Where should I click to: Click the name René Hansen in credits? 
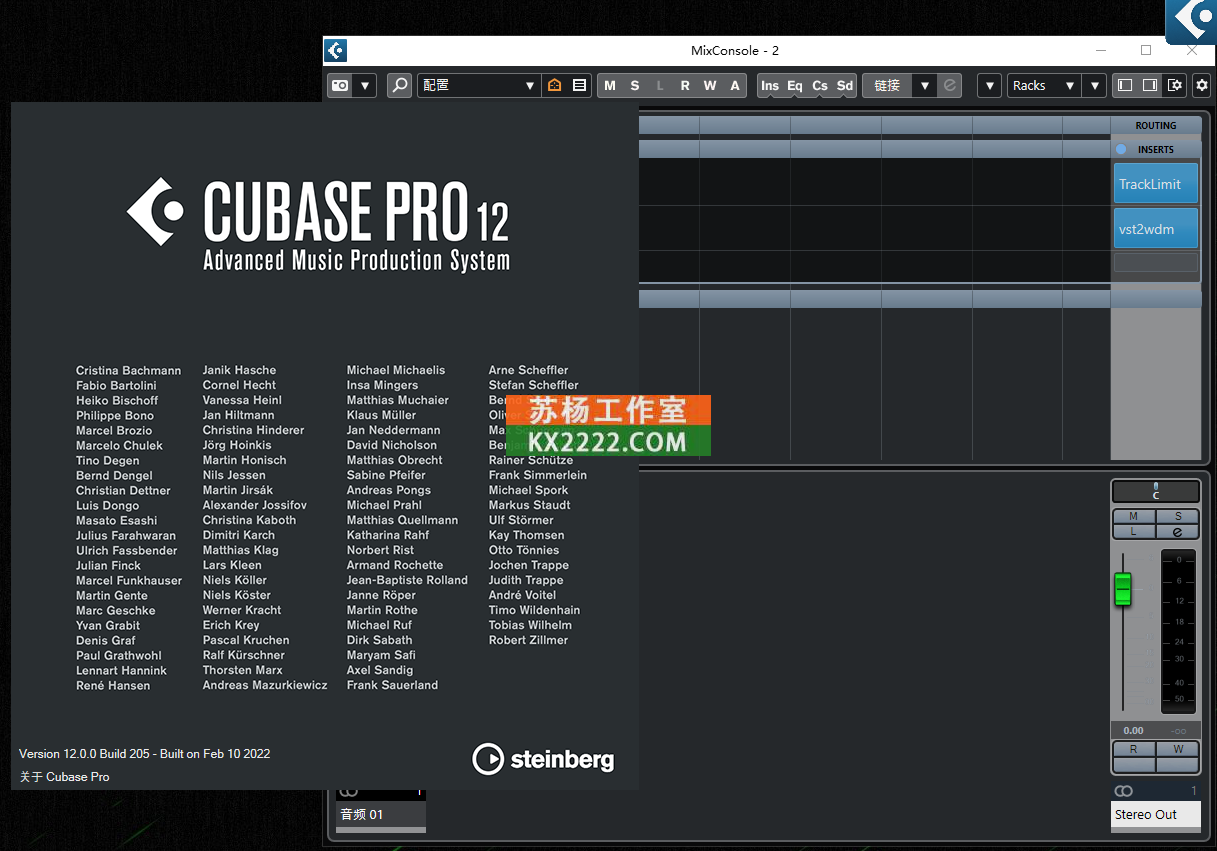pyautogui.click(x=113, y=685)
